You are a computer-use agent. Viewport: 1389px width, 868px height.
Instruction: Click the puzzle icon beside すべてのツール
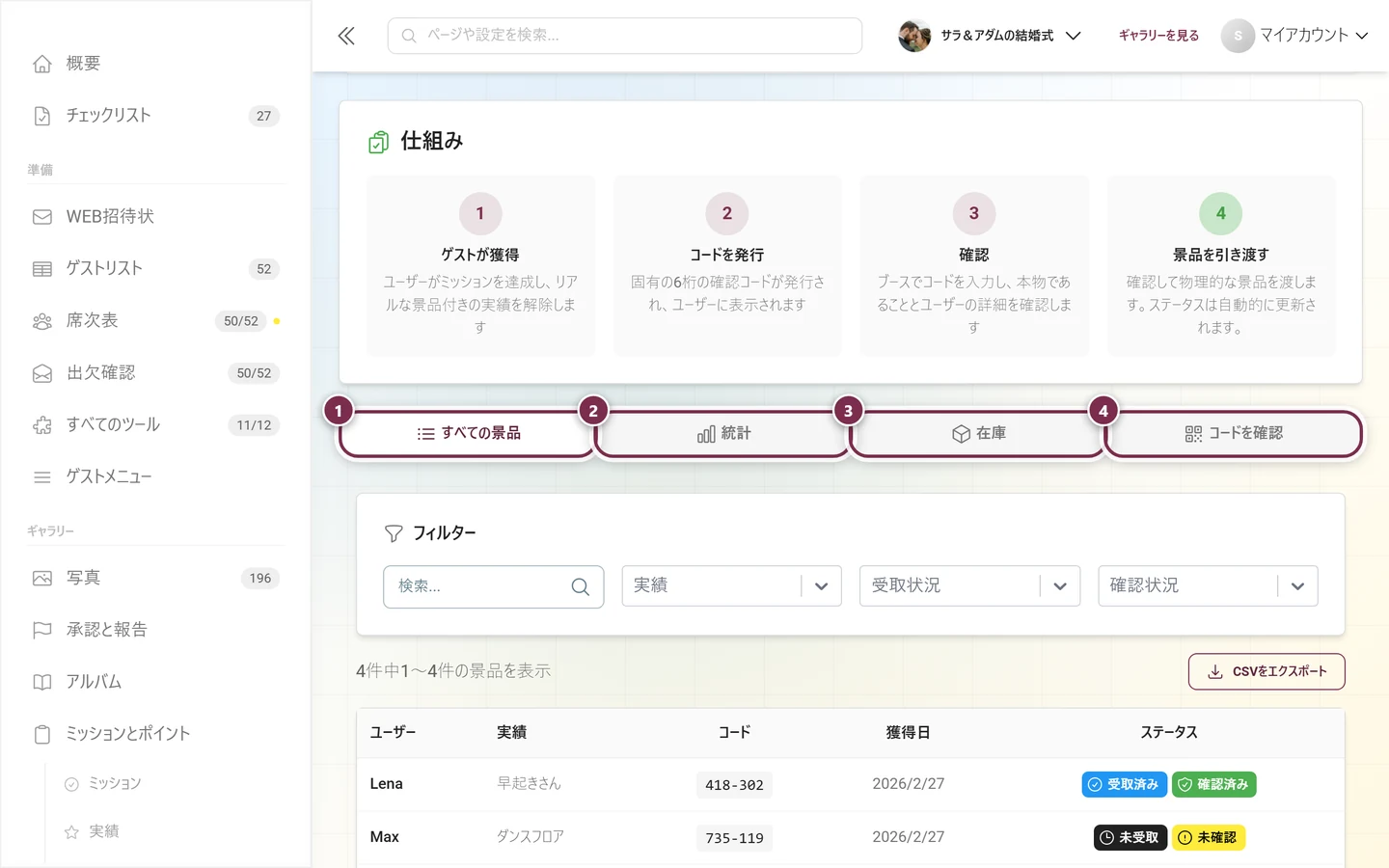click(x=42, y=425)
